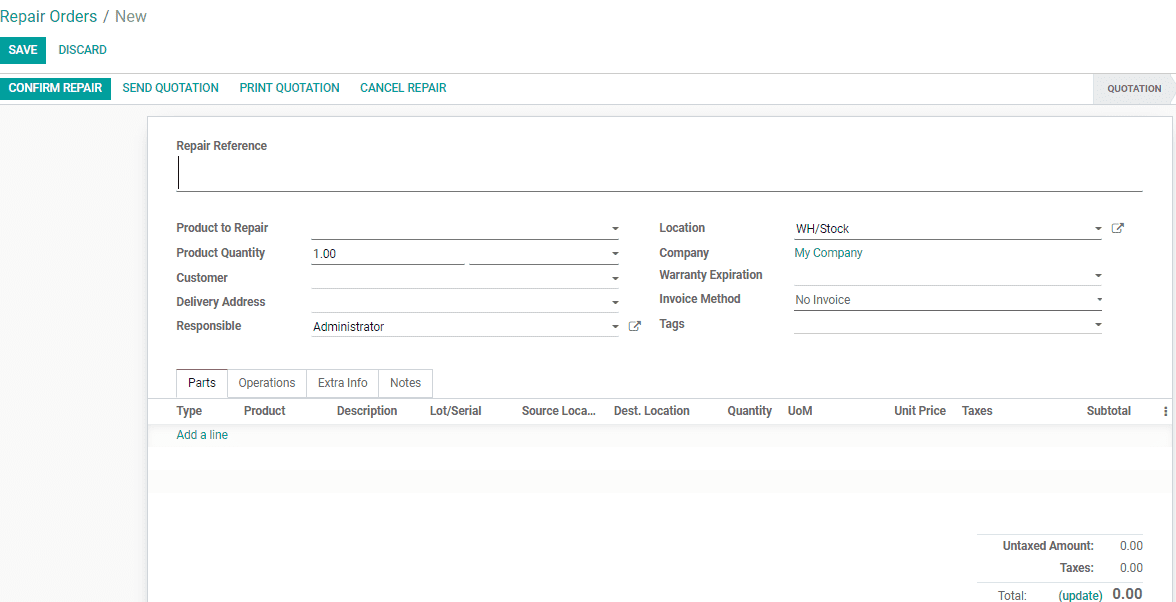Expand the Customer dropdown

[x=614, y=277]
